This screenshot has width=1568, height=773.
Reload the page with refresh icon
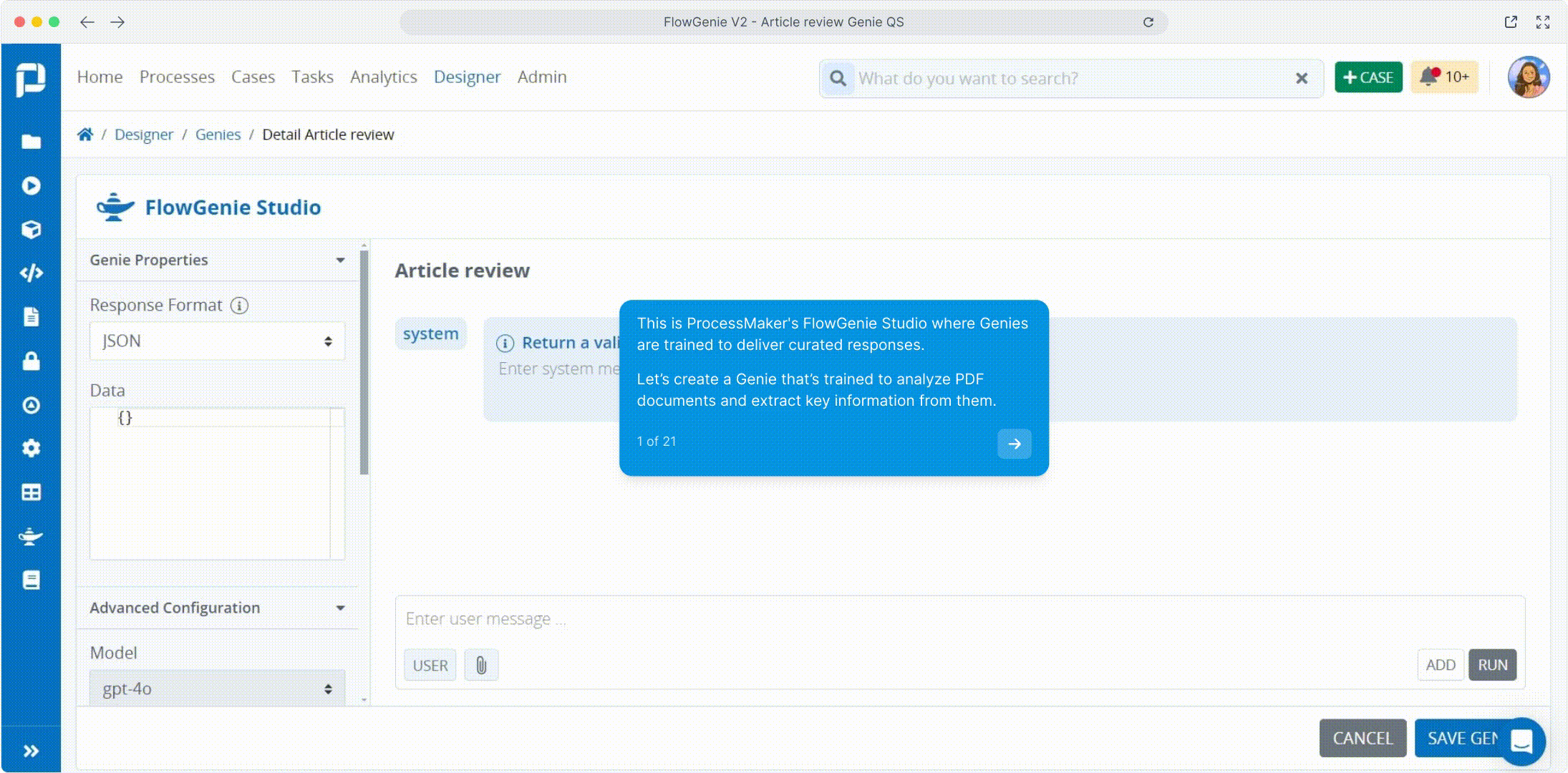pyautogui.click(x=1148, y=22)
